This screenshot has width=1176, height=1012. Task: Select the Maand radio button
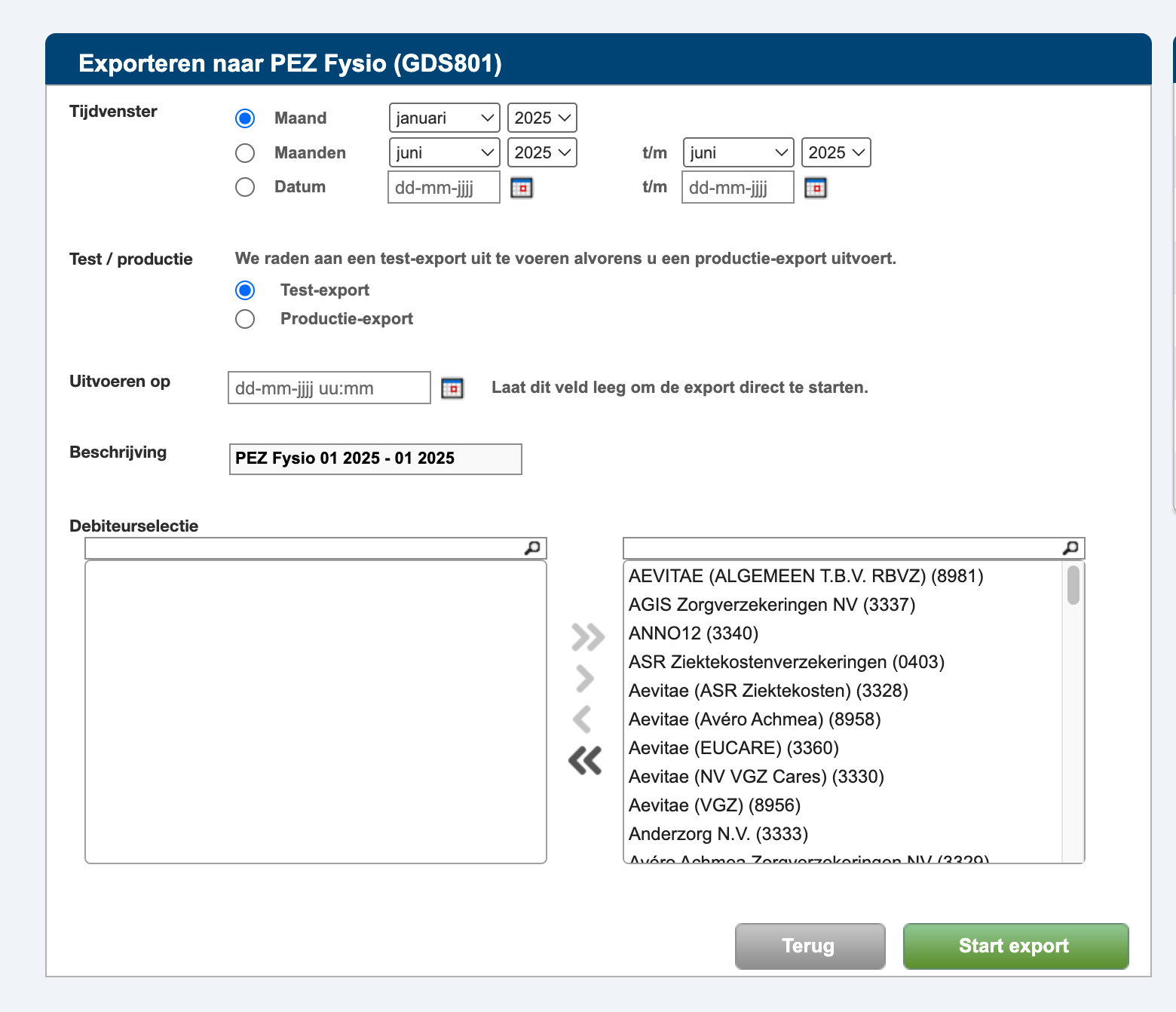point(245,118)
